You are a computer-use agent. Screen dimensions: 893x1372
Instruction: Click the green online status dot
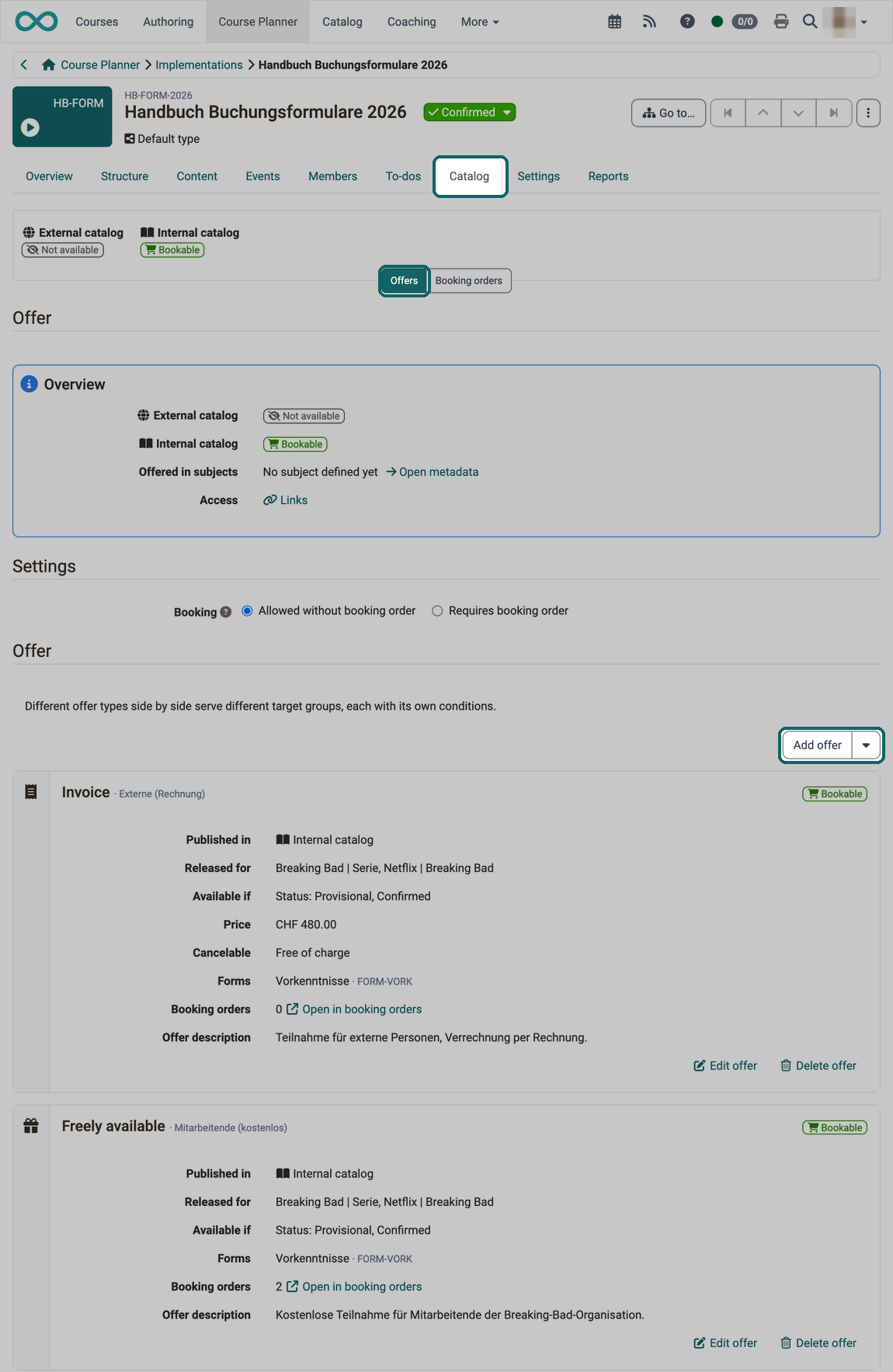(717, 22)
